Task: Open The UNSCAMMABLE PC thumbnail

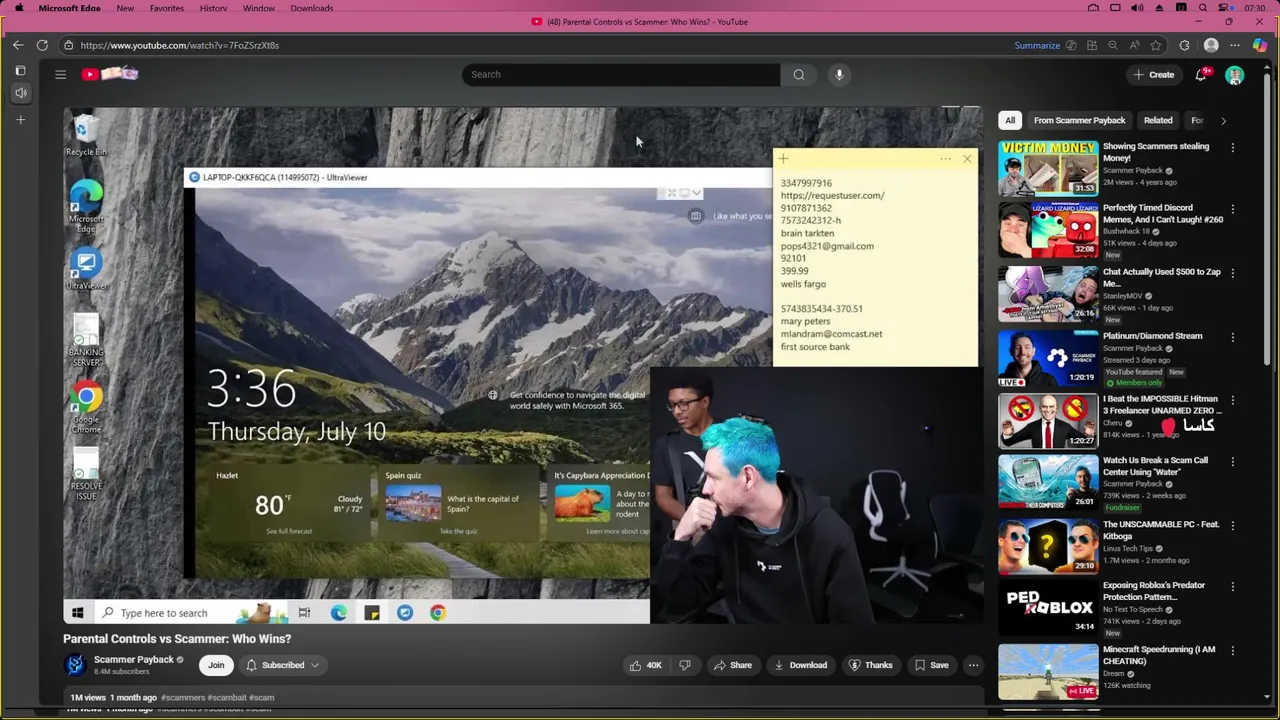Action: [1048, 546]
